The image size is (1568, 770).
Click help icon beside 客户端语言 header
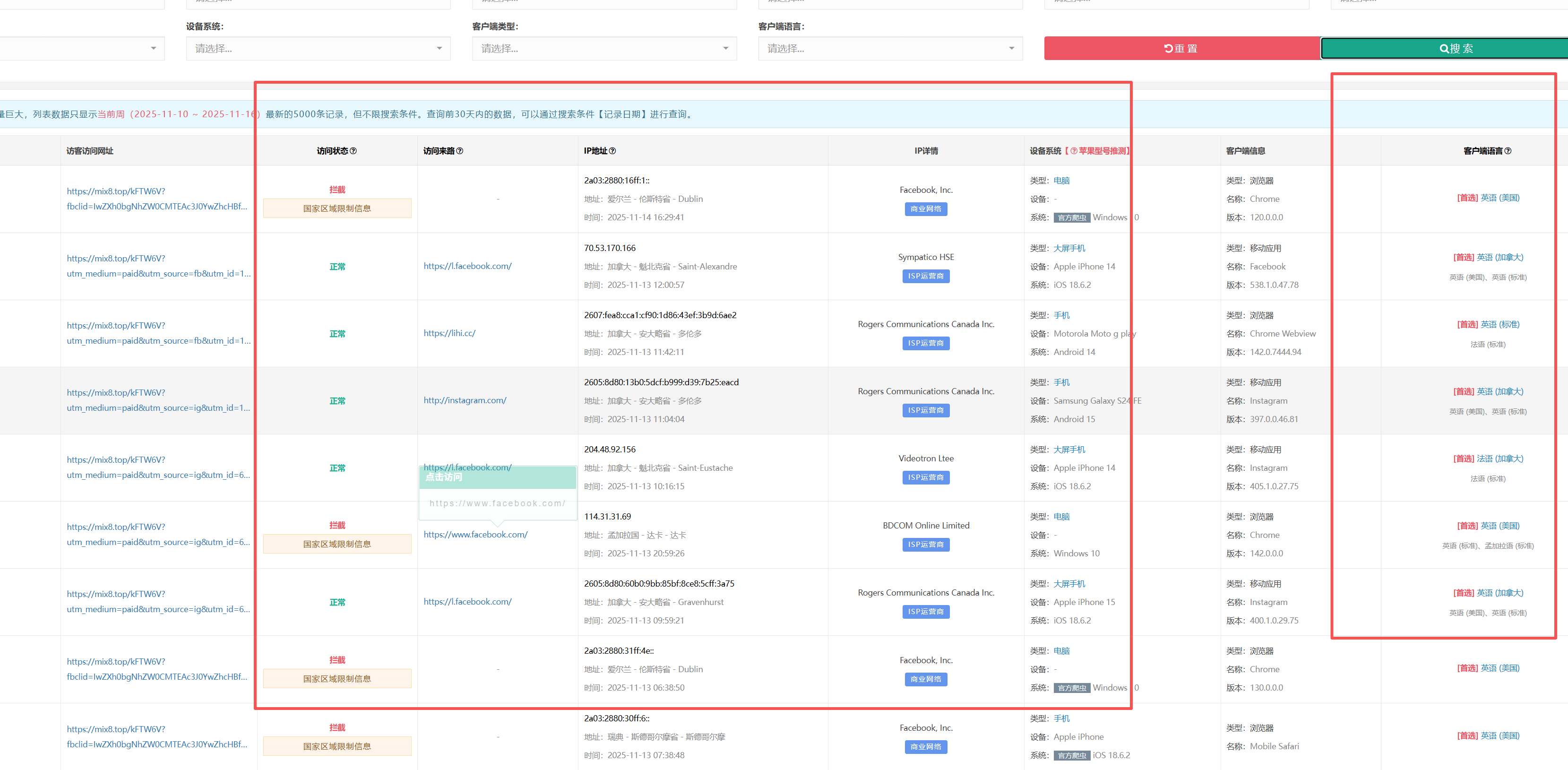[1508, 151]
